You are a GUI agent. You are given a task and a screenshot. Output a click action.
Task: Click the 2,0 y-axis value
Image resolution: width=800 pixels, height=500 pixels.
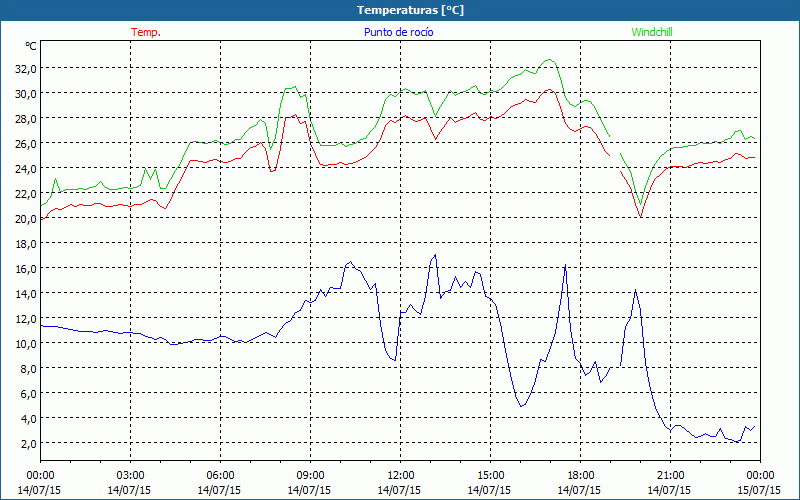click(x=28, y=444)
